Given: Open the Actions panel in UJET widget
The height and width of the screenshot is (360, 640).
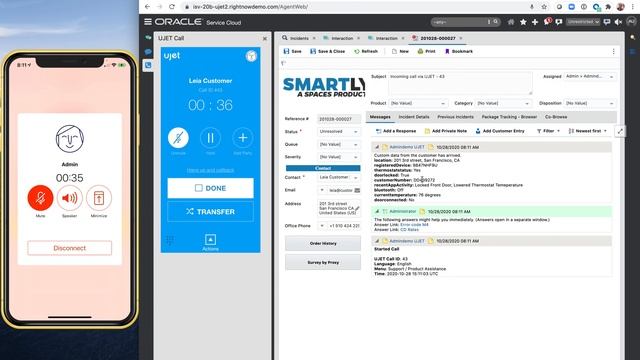Looking at the screenshot, I should (x=210, y=242).
